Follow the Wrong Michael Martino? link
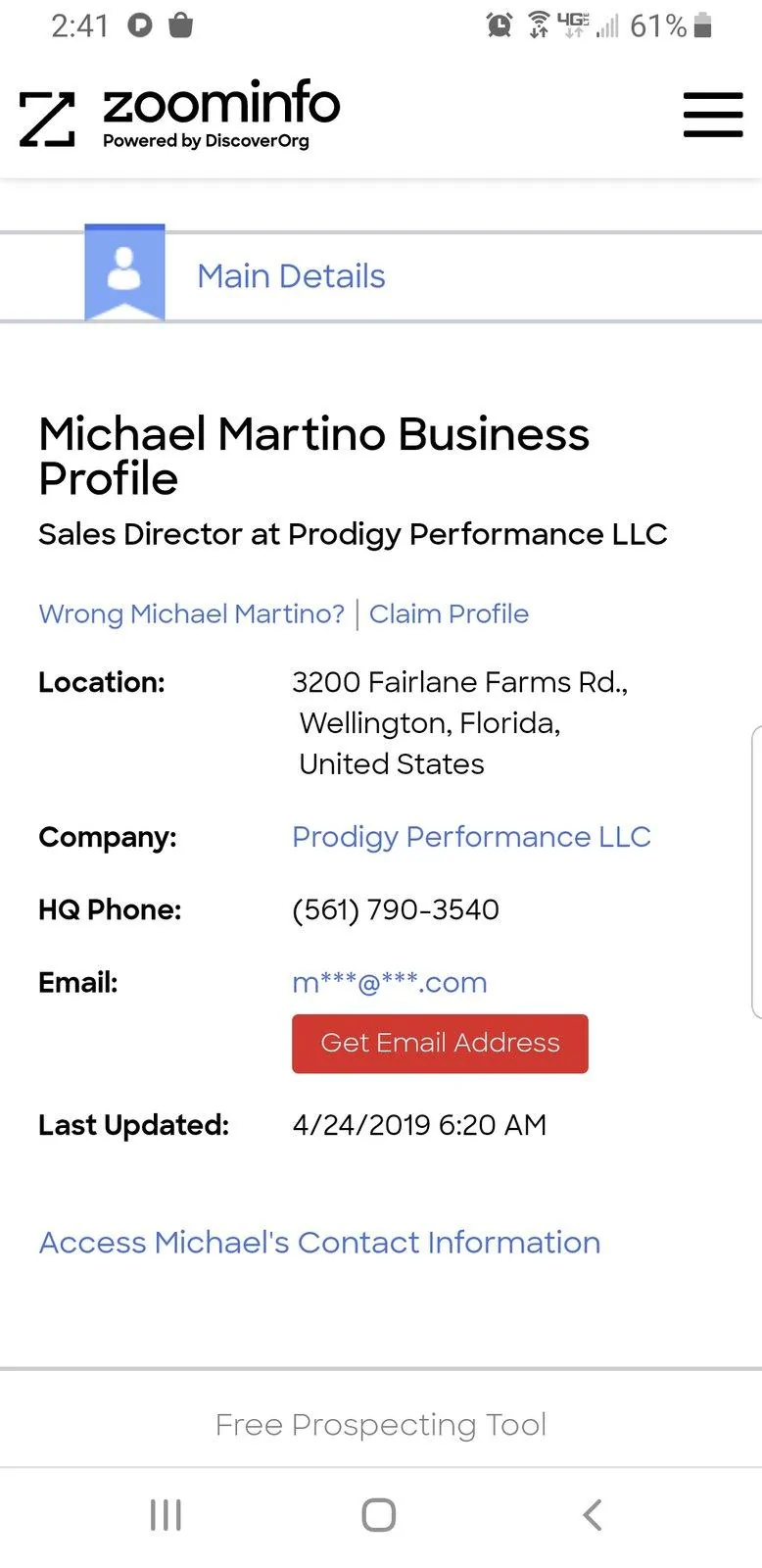The image size is (762, 1568). click(192, 613)
